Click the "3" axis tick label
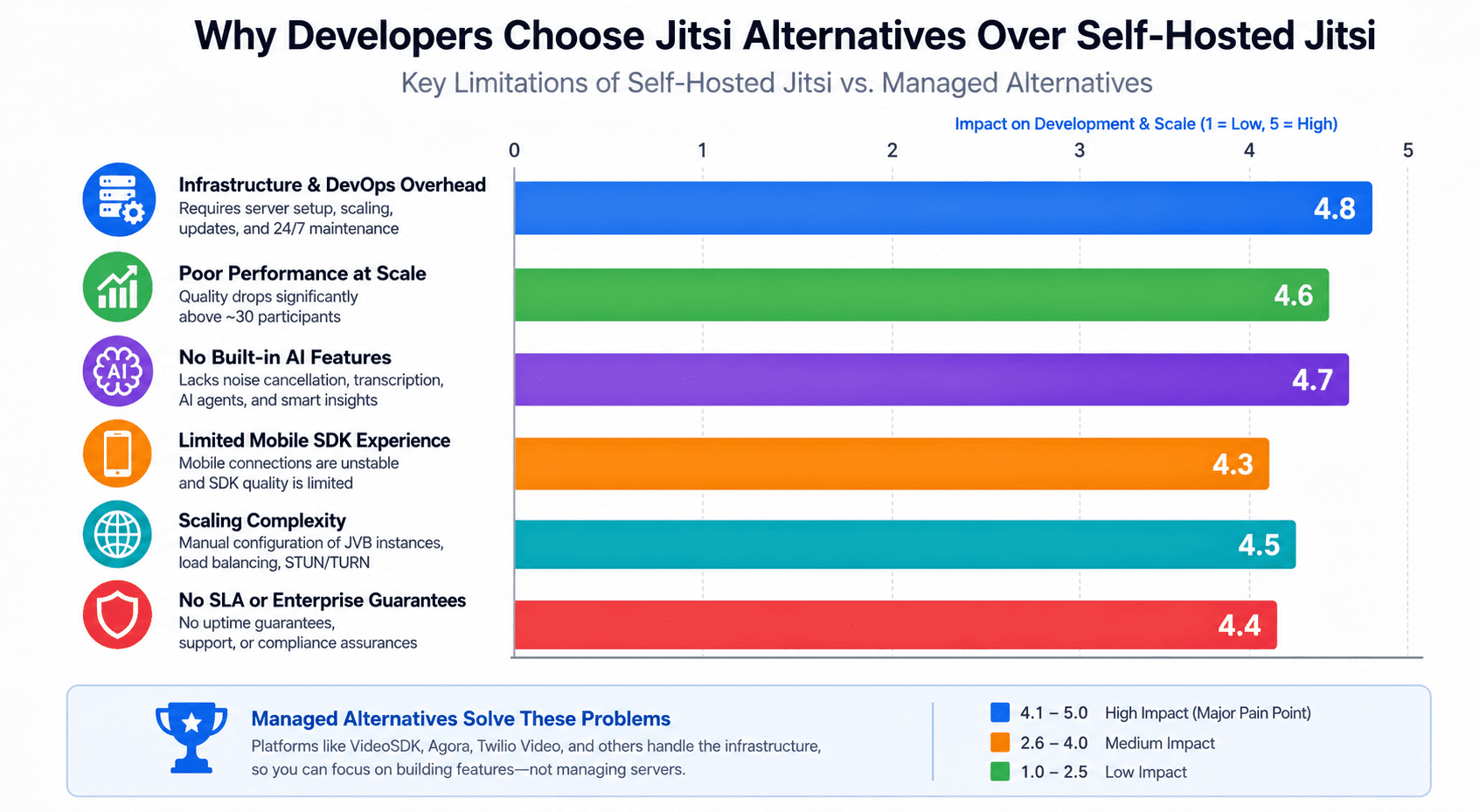 (x=1080, y=150)
